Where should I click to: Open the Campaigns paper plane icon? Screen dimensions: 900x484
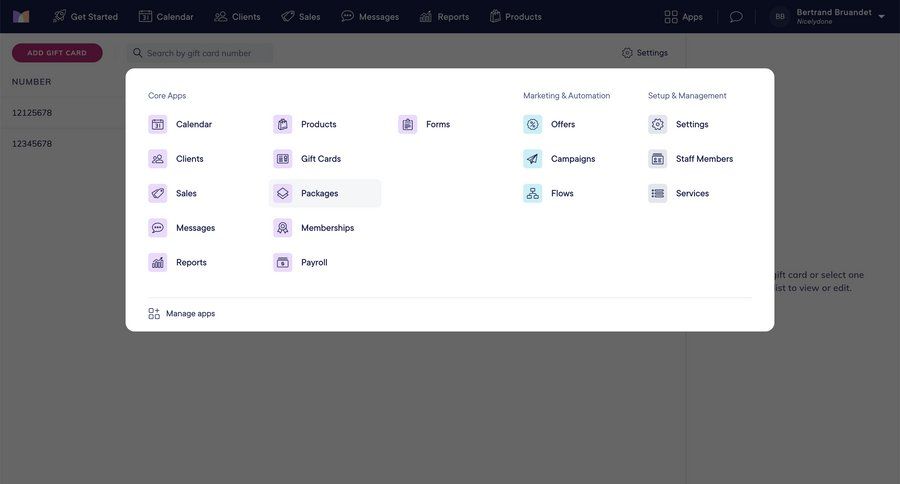[x=533, y=158]
